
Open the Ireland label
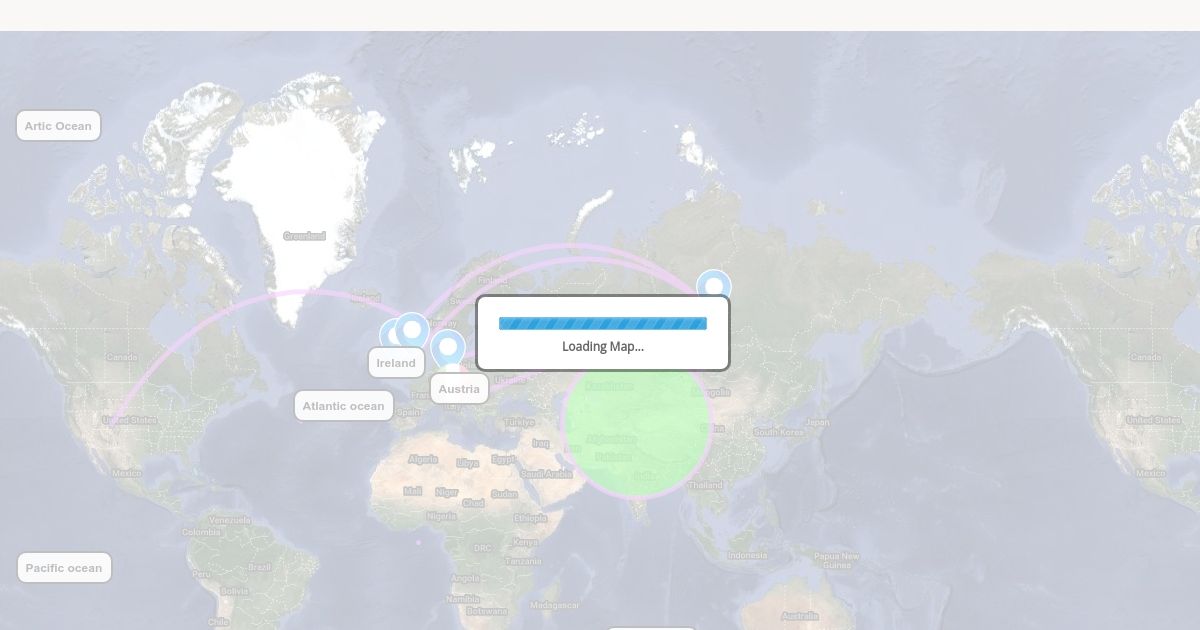point(396,363)
